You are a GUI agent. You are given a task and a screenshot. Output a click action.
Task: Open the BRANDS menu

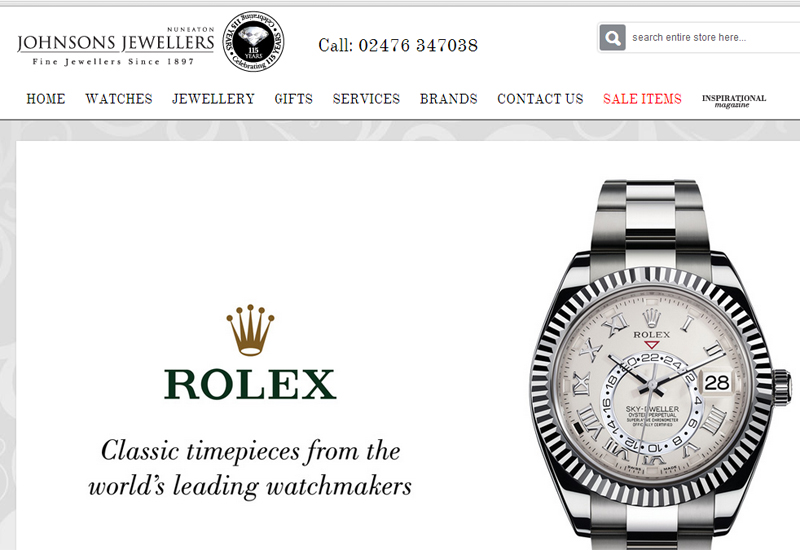pyautogui.click(x=448, y=98)
